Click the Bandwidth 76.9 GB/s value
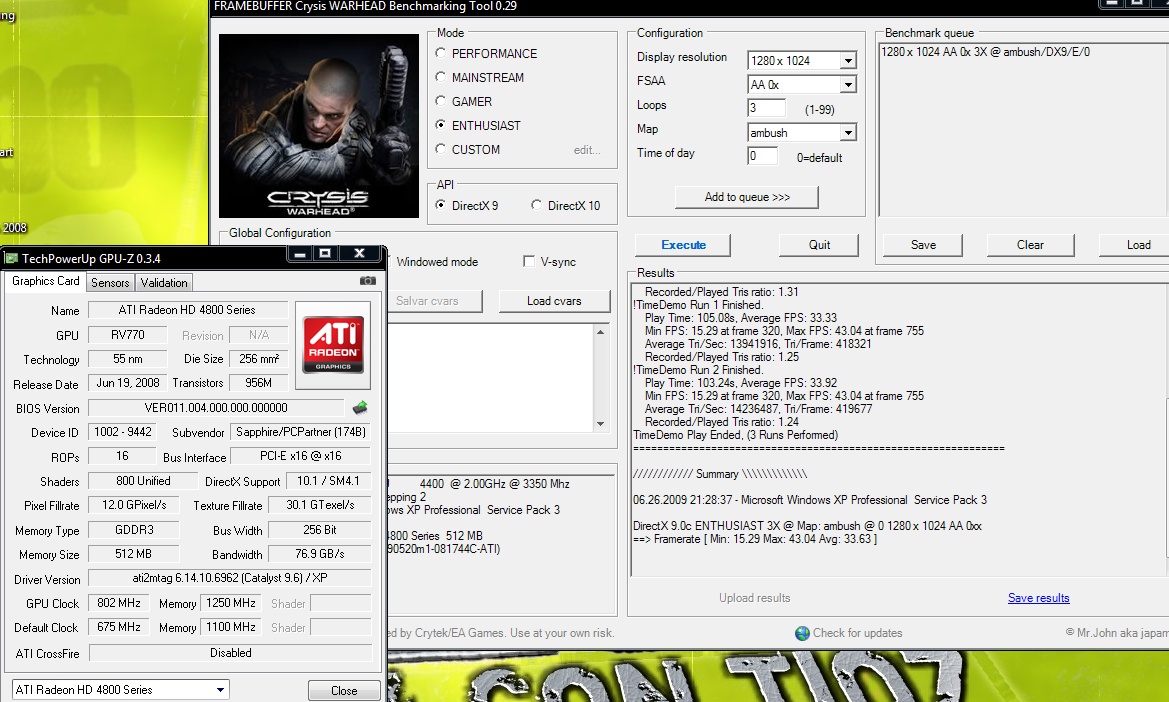 (320, 554)
